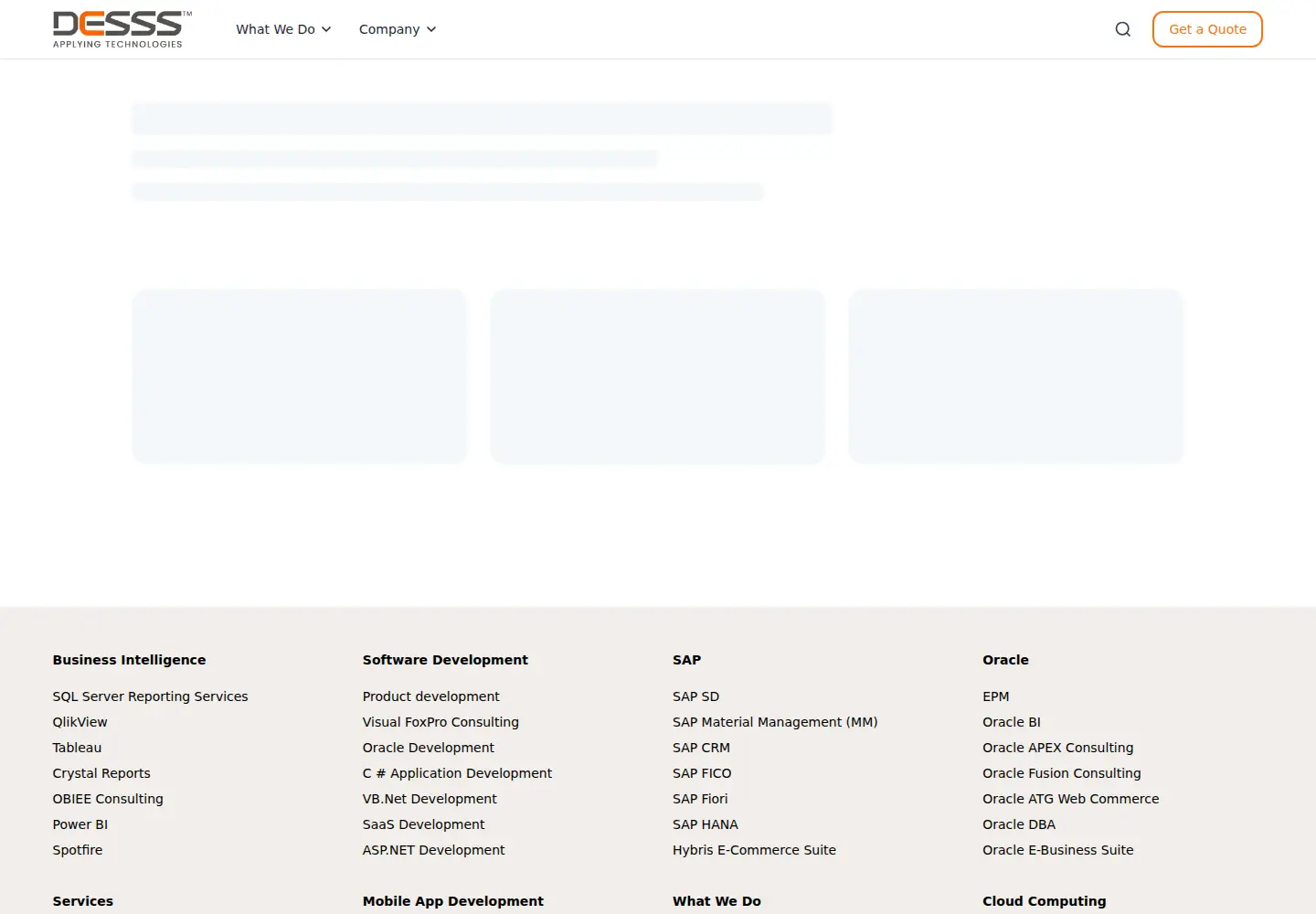This screenshot has height=914, width=1316.
Task: Open Visual FoxPro Consulting link
Action: click(x=440, y=722)
